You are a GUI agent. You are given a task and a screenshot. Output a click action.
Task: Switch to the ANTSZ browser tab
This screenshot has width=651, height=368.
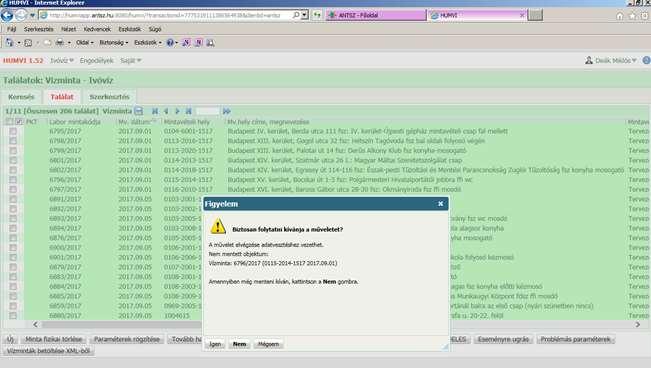(x=376, y=15)
